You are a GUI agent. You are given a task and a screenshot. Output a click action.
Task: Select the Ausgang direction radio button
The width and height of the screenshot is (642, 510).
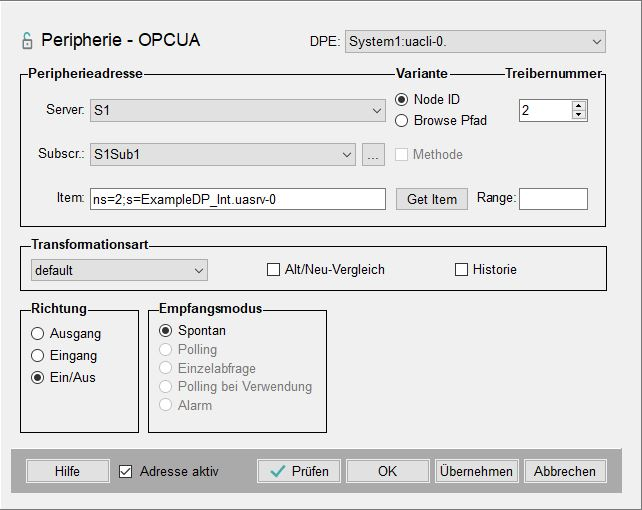(38, 334)
